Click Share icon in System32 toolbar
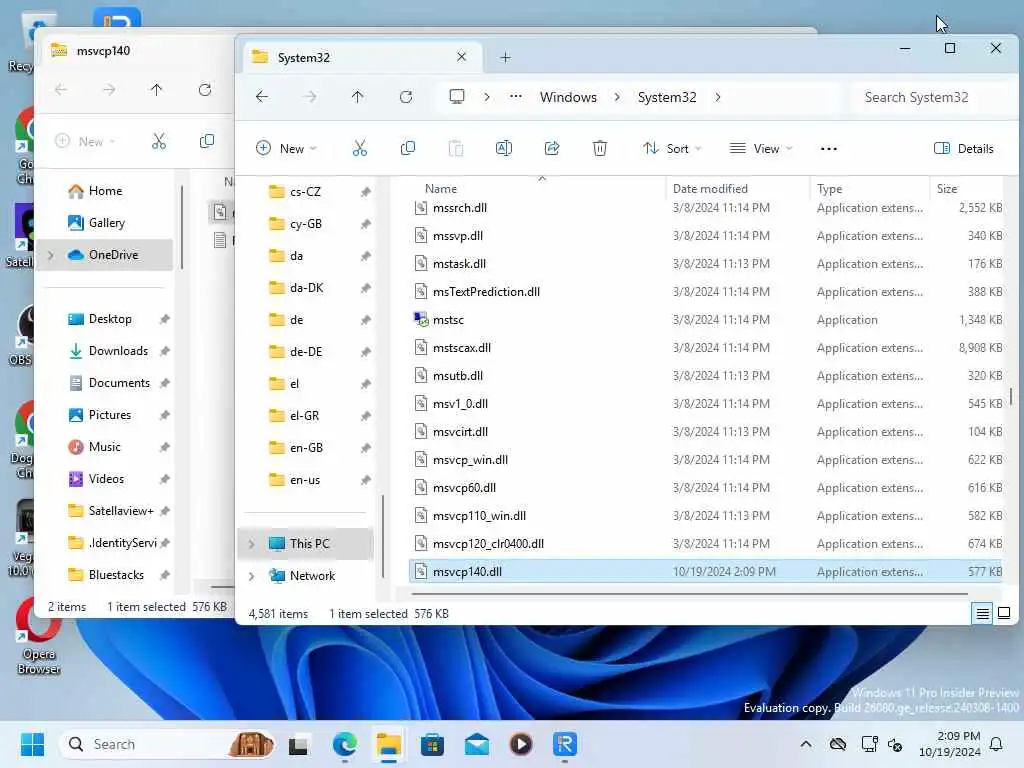The width and height of the screenshot is (1024, 768). point(552,148)
